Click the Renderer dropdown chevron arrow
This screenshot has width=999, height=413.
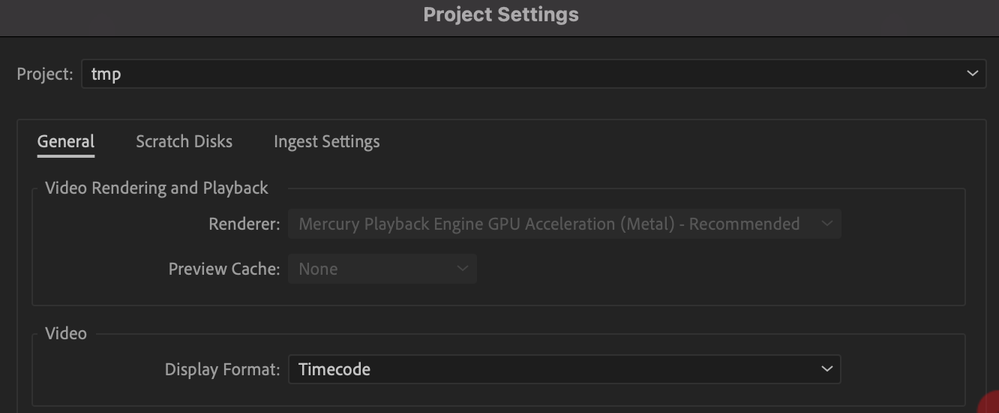coord(826,224)
